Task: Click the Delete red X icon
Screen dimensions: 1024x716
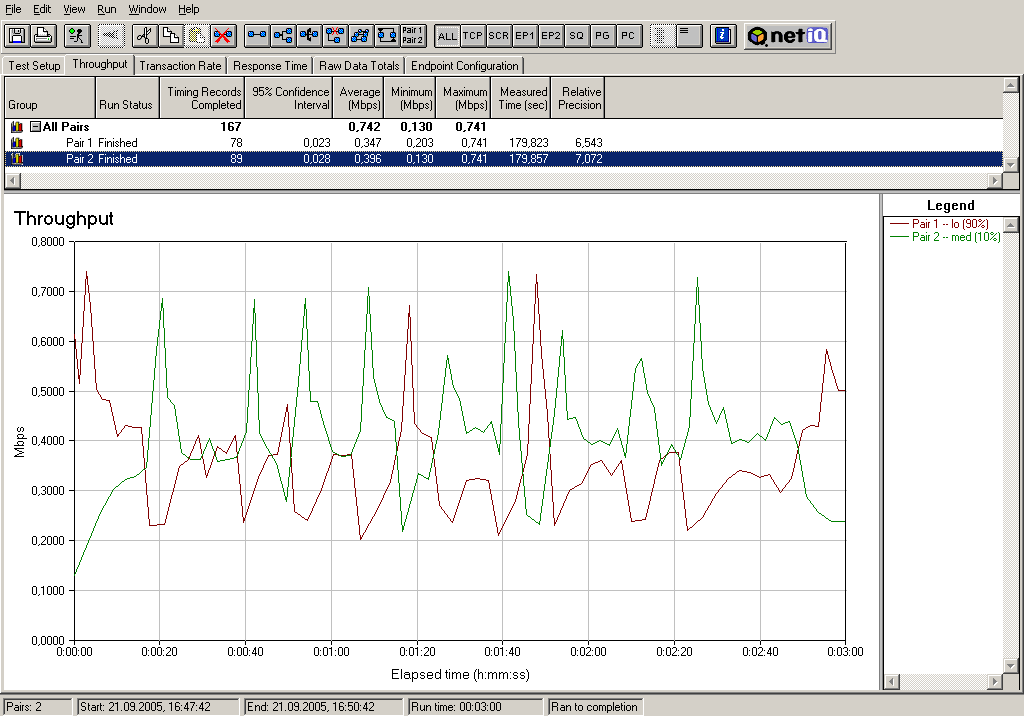Action: (x=223, y=36)
